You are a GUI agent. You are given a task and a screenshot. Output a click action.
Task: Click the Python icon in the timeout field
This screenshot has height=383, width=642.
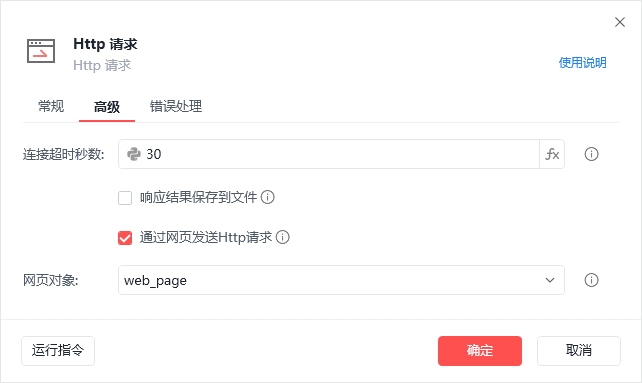pyautogui.click(x=133, y=154)
